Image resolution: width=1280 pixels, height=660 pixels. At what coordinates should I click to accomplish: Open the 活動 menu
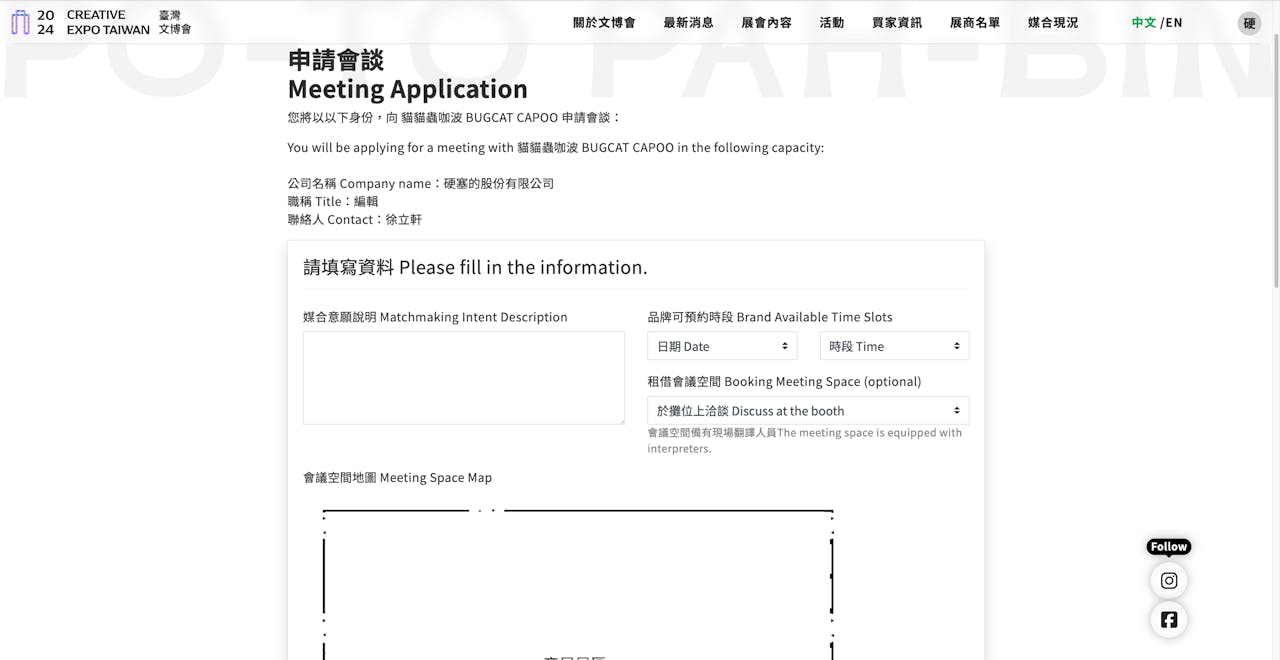click(x=831, y=22)
